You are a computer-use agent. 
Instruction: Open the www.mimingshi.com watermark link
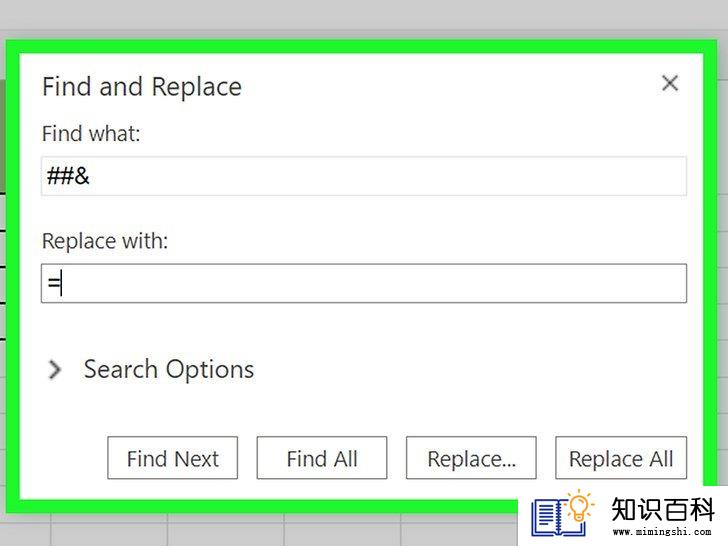(662, 531)
